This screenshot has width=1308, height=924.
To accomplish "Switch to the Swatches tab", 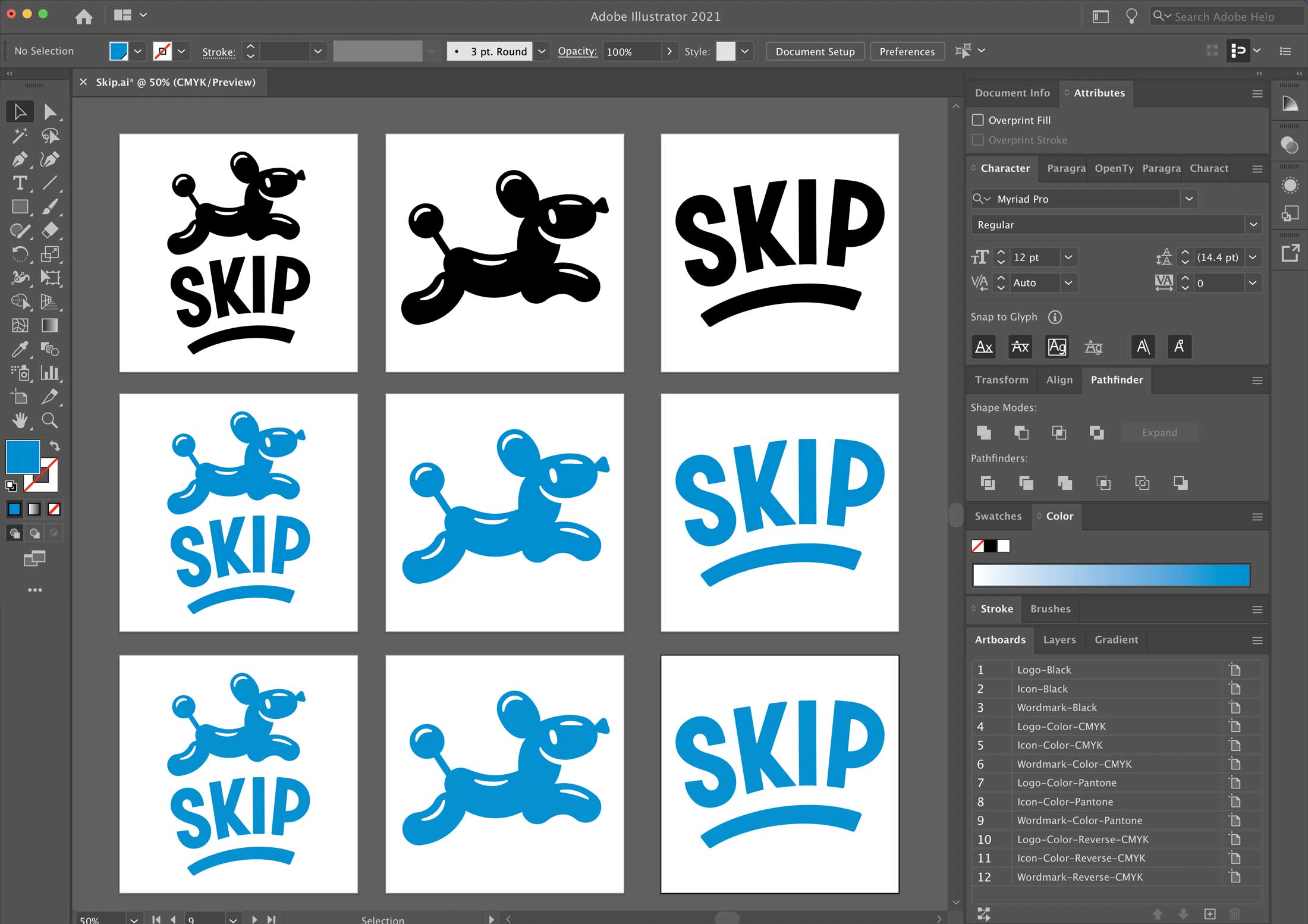I will click(999, 515).
